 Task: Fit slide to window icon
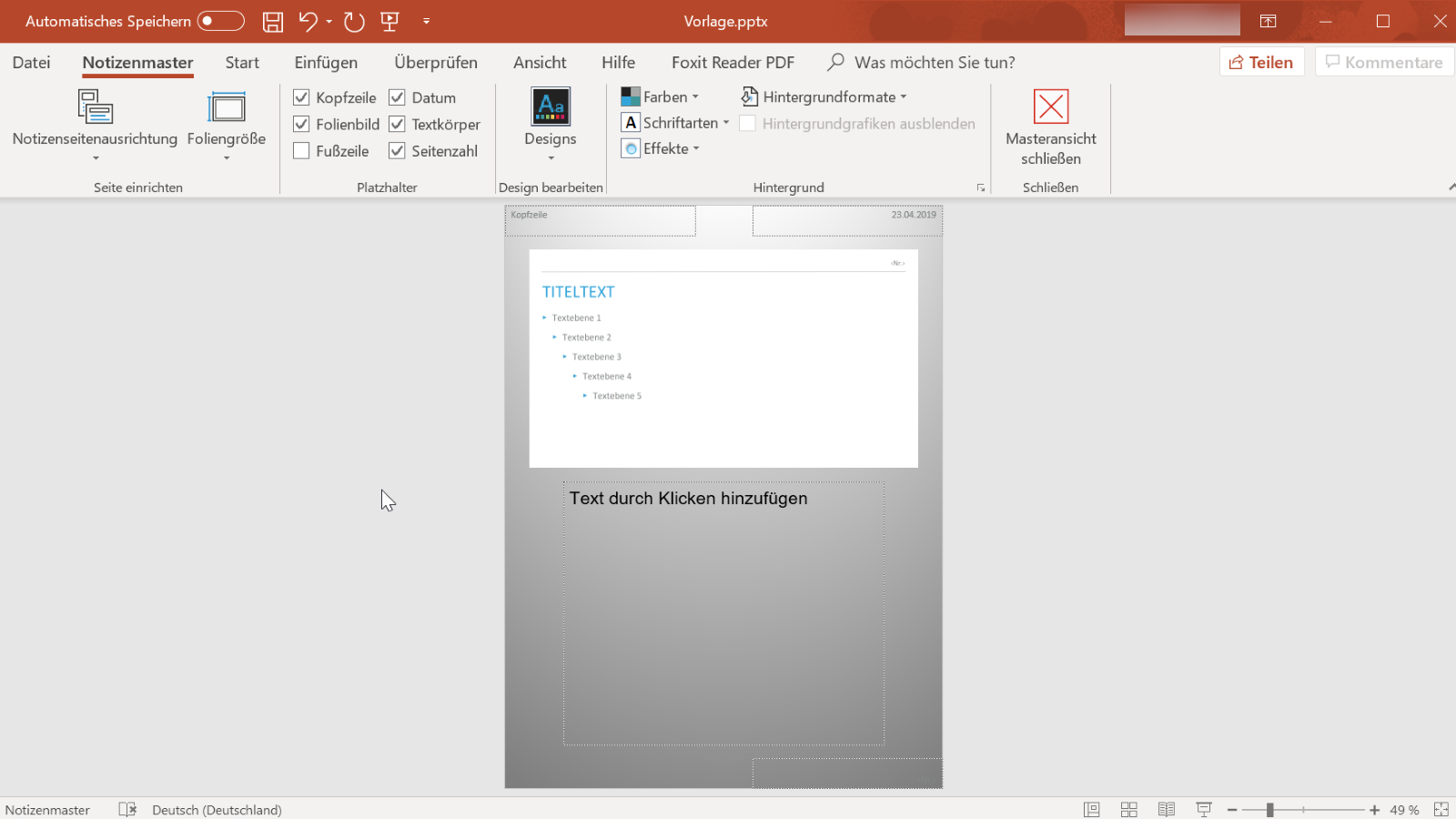[x=1441, y=809]
